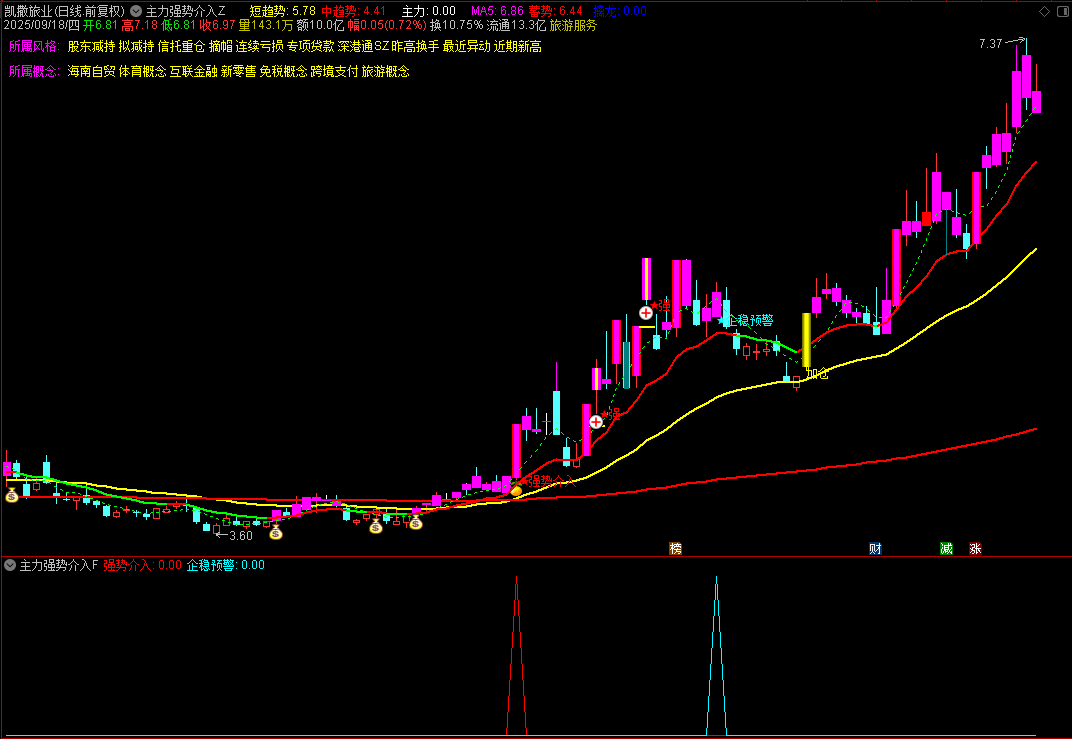Click the 擒龙: 0.00 value

click(x=620, y=11)
